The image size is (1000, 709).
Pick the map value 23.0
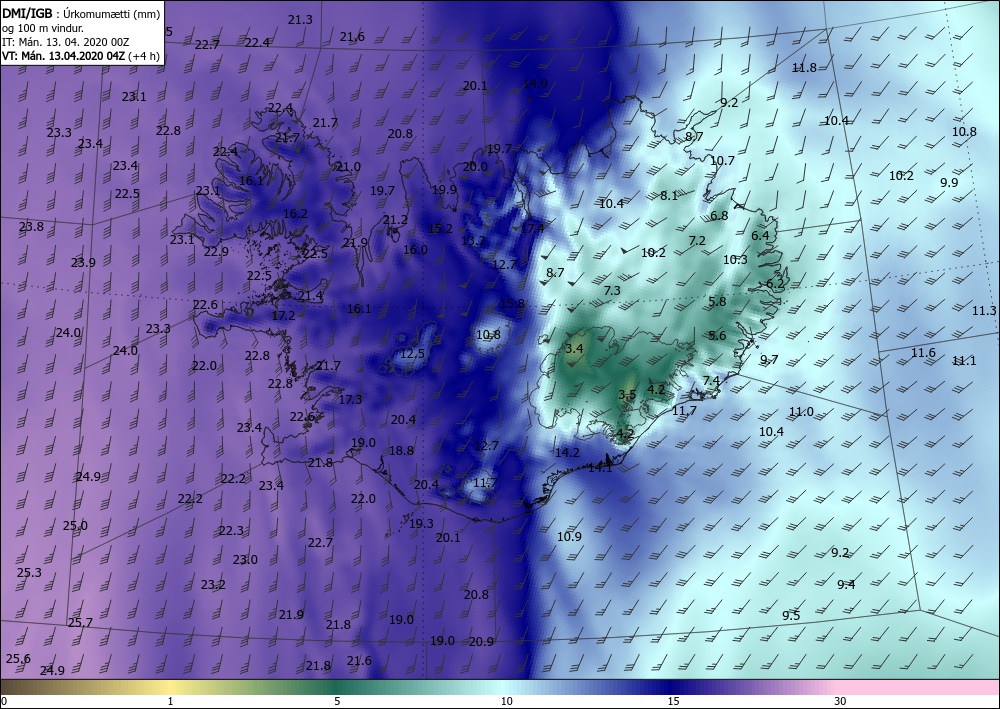tap(245, 560)
